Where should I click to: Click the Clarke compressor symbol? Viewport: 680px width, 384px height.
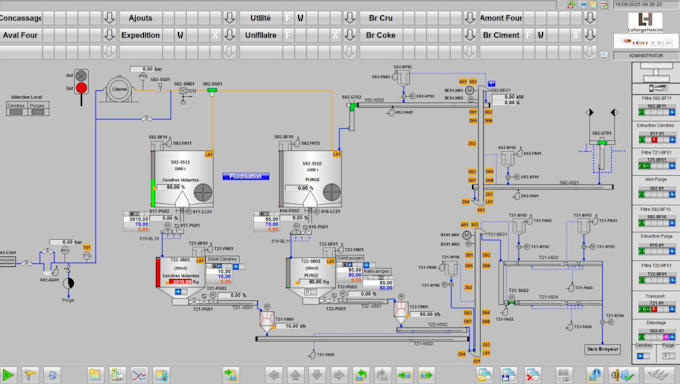pyautogui.click(x=118, y=89)
